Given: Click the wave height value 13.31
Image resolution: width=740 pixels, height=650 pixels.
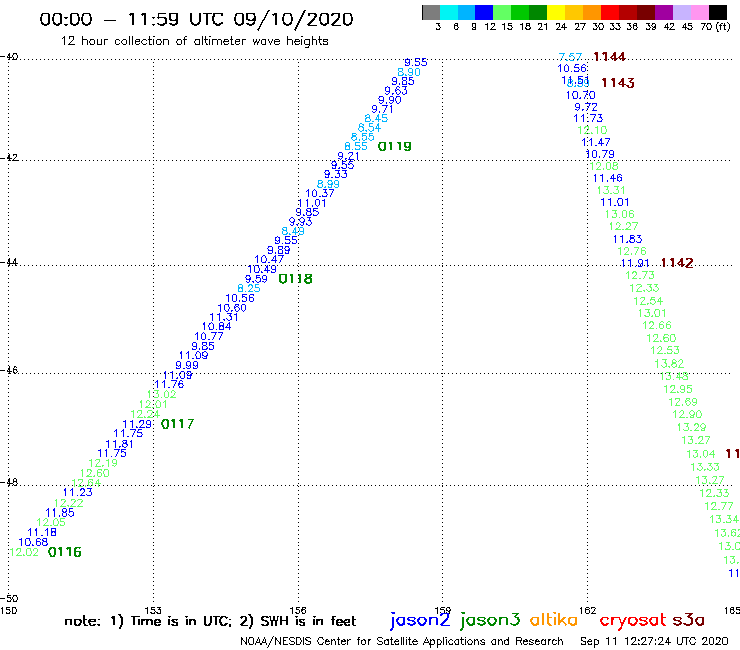Looking at the screenshot, I should [x=611, y=190].
